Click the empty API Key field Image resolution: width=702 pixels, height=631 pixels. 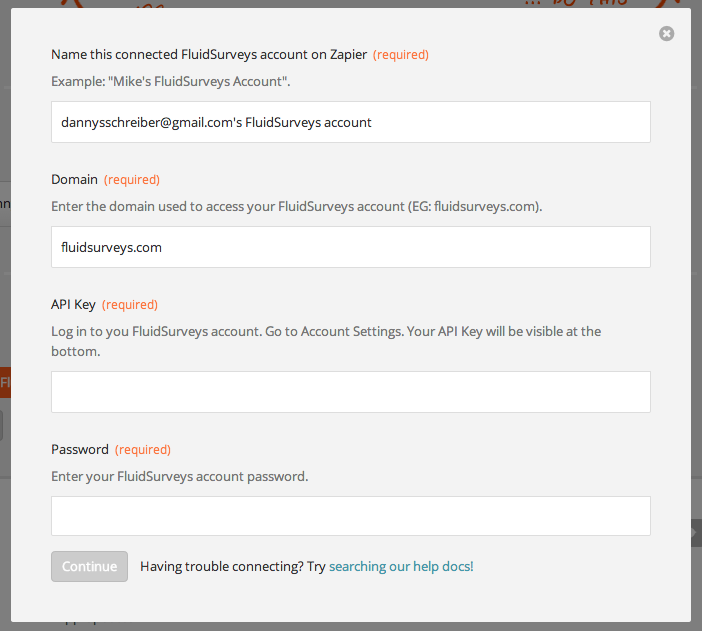(x=351, y=392)
